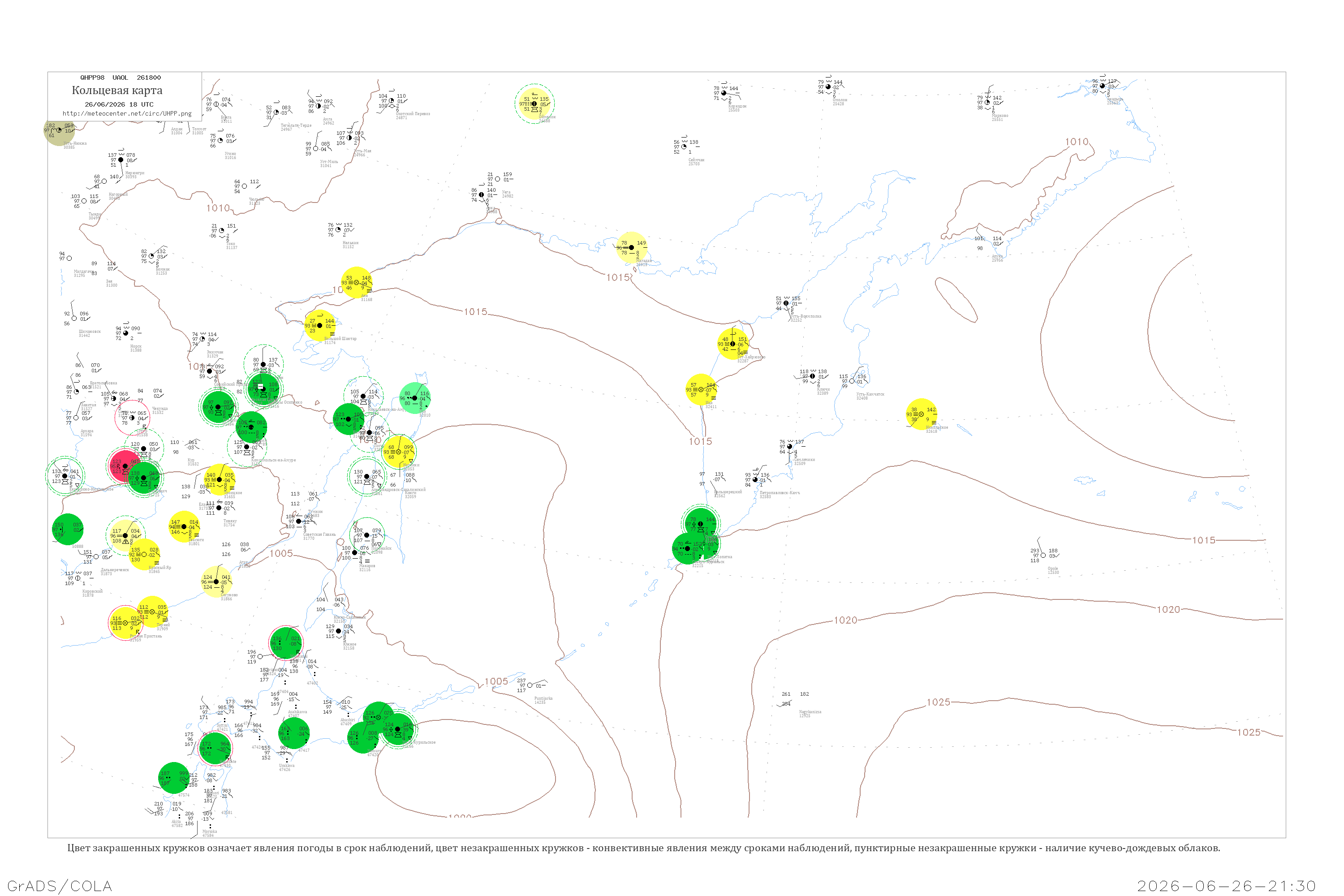Click the Советская Гавань station marker
1344x896 pixels.
pyautogui.click(x=298, y=521)
